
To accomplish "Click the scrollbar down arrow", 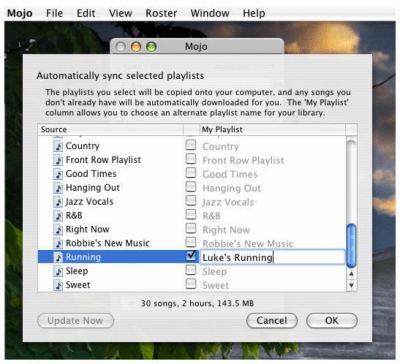I will pyautogui.click(x=351, y=286).
